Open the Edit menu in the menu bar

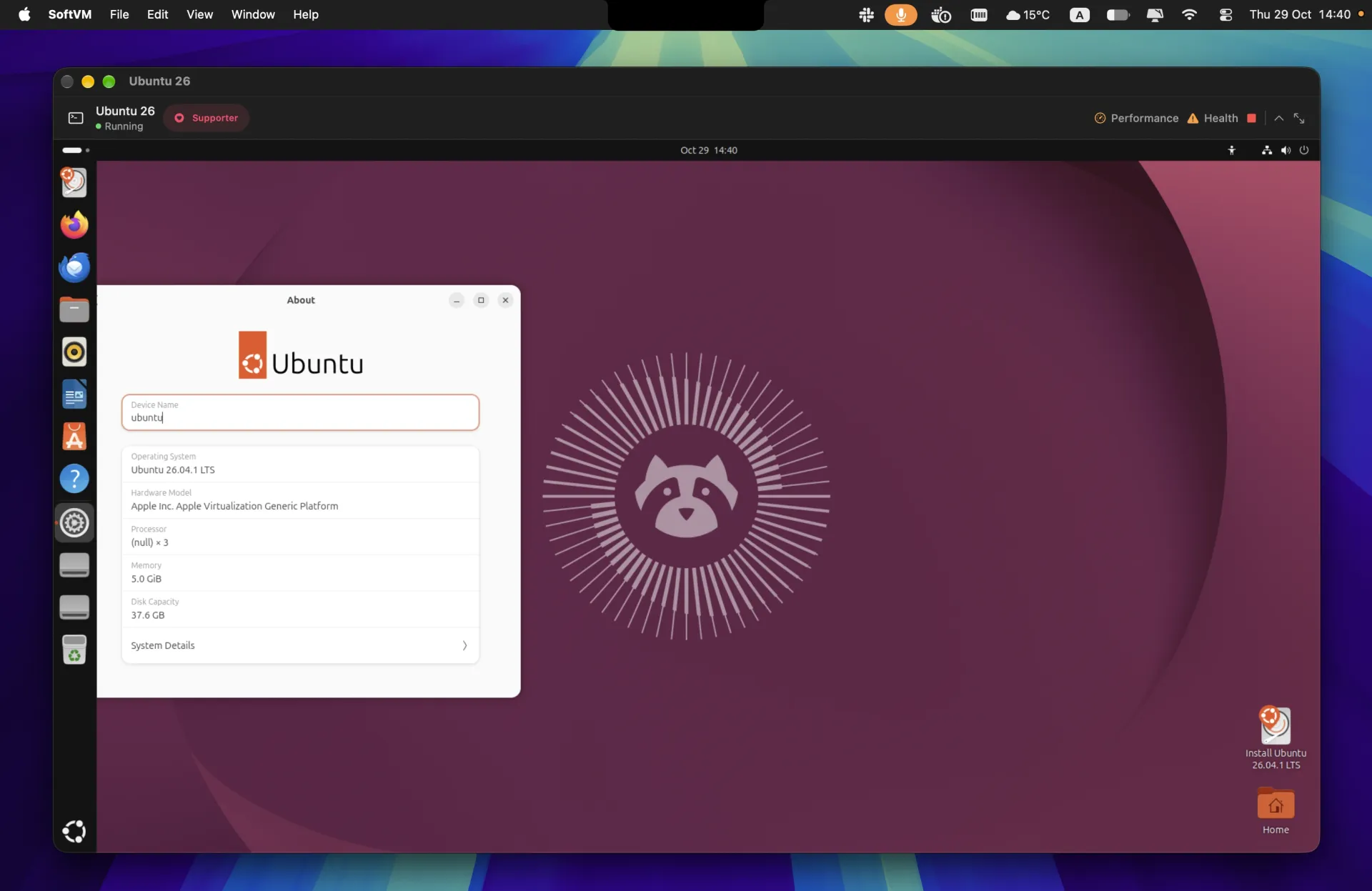(157, 14)
